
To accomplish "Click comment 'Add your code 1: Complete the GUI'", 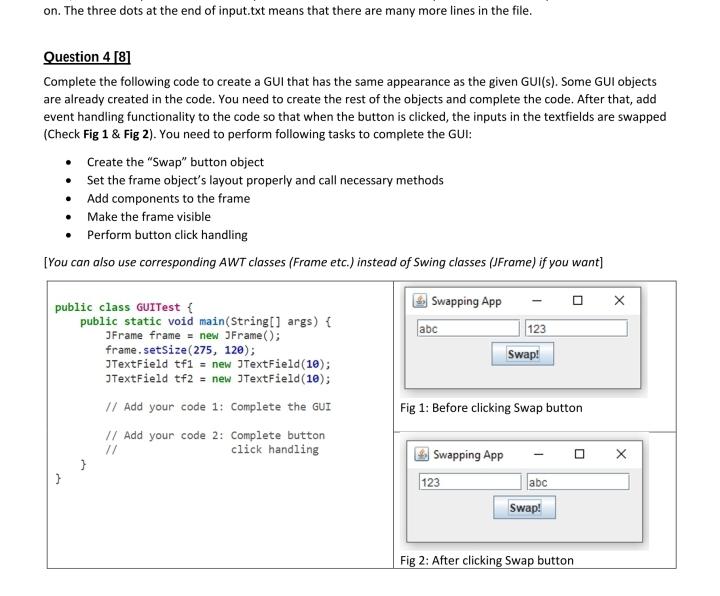I will pos(218,407).
